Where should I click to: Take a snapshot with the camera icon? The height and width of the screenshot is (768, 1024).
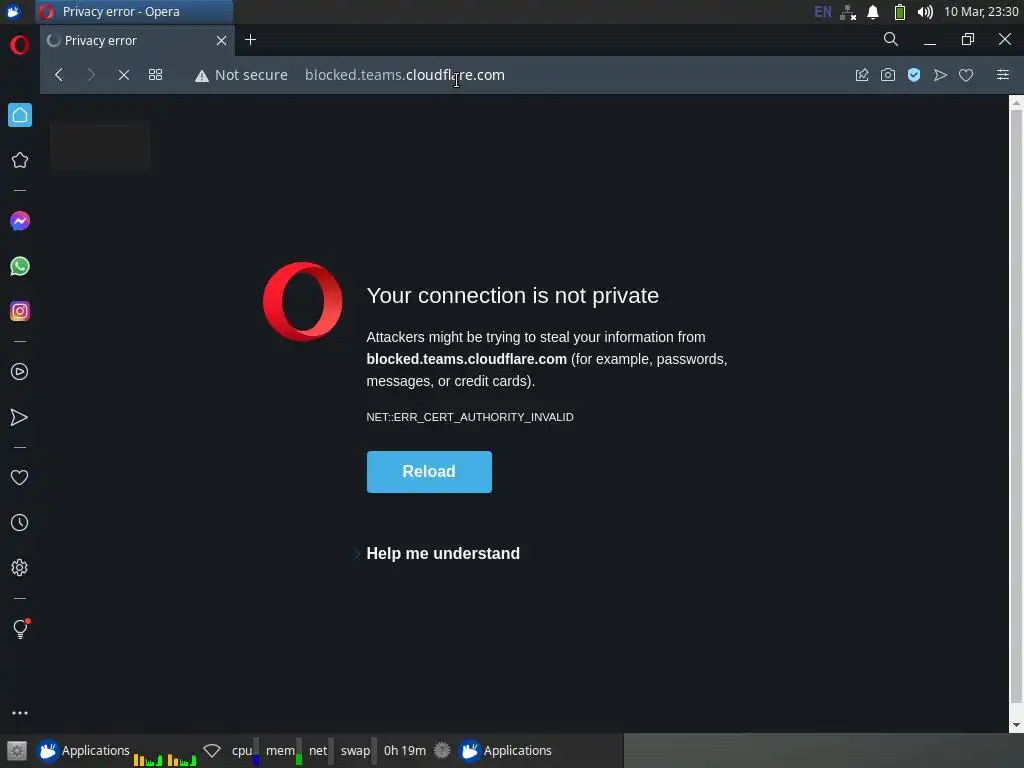(888, 75)
